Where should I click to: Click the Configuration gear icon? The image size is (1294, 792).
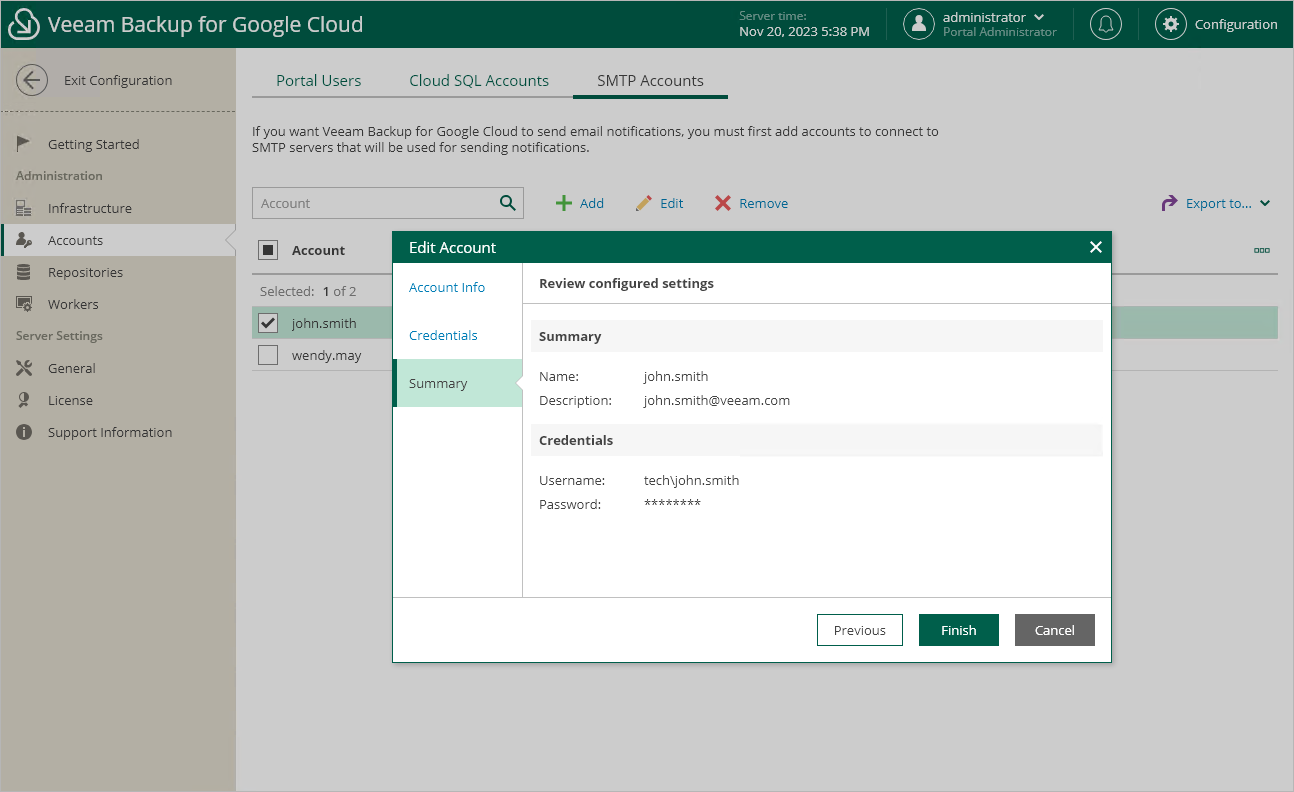1170,25
